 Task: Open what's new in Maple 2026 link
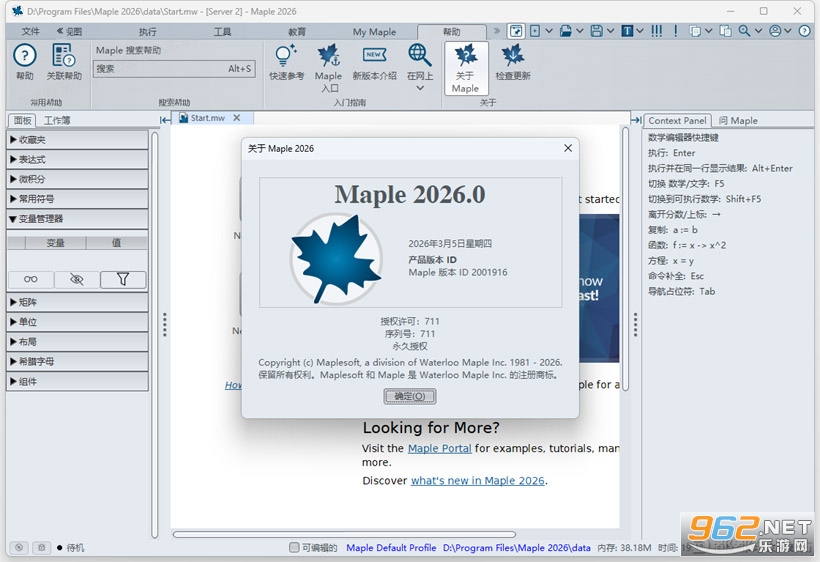tap(477, 480)
